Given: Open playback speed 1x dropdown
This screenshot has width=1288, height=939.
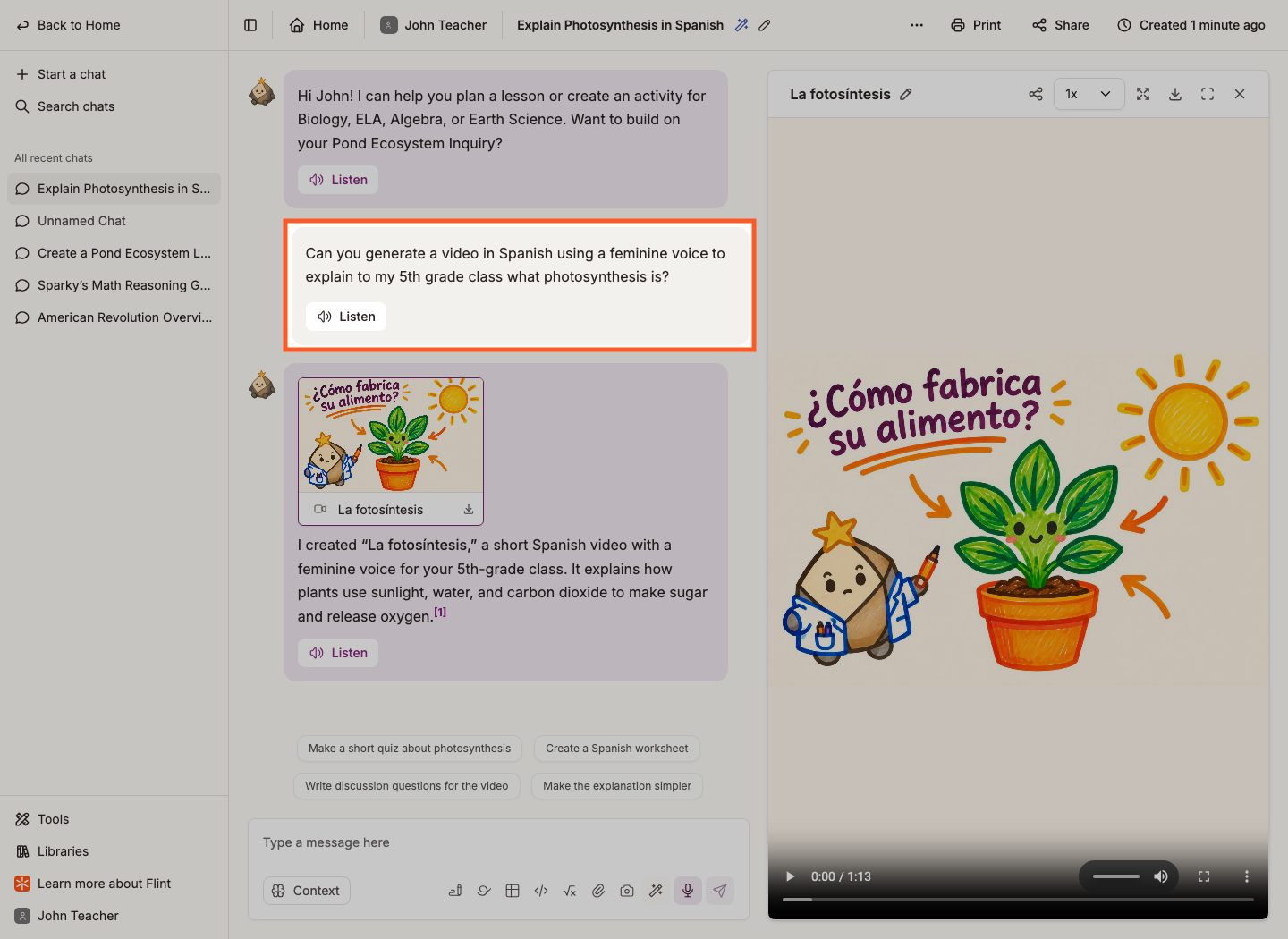Looking at the screenshot, I should pos(1089,94).
